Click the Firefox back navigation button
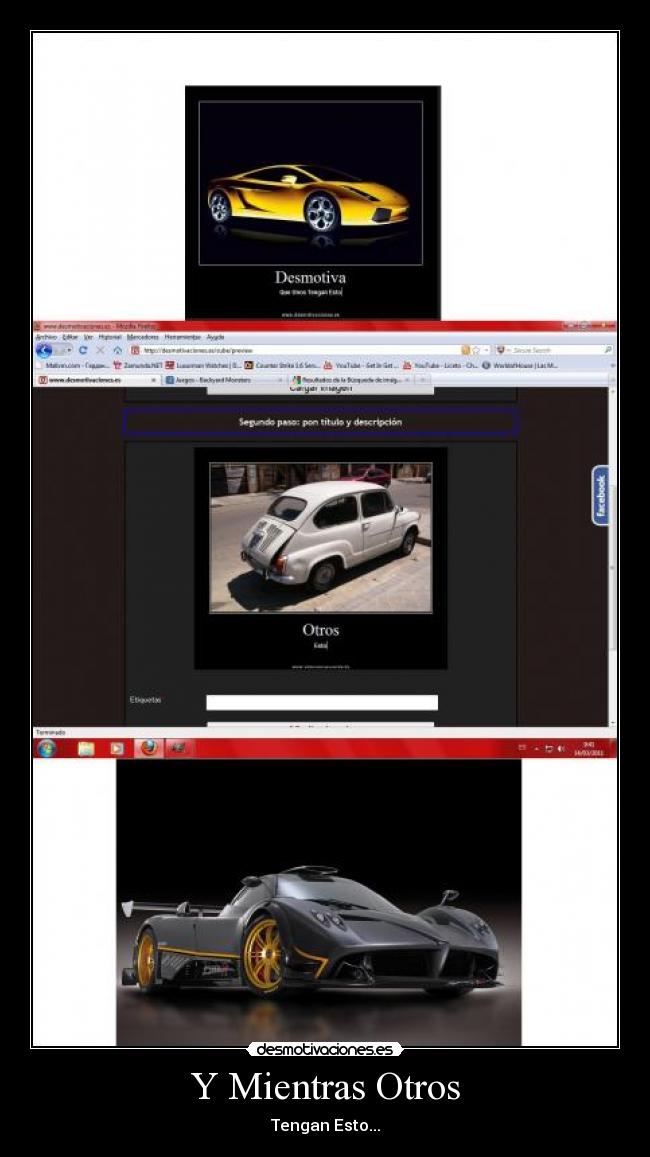Image resolution: width=650 pixels, height=1157 pixels. (44, 350)
